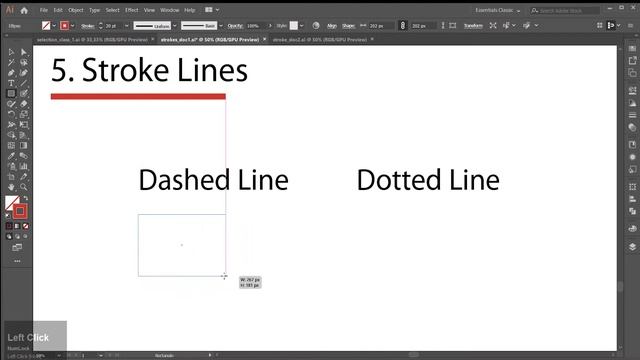Open the Stroke panel link
This screenshot has height=360, width=640.
87,26
